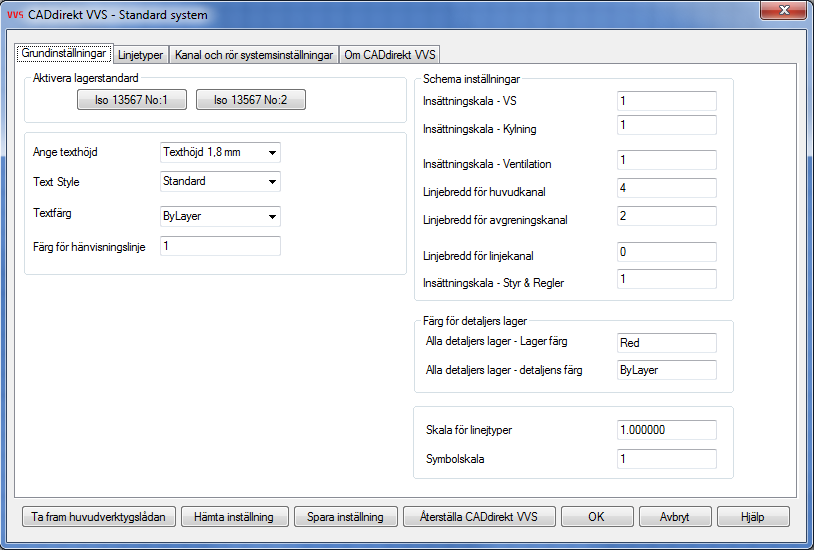Click the VVS icon in title bar
The height and width of the screenshot is (551, 814).
click(15, 15)
